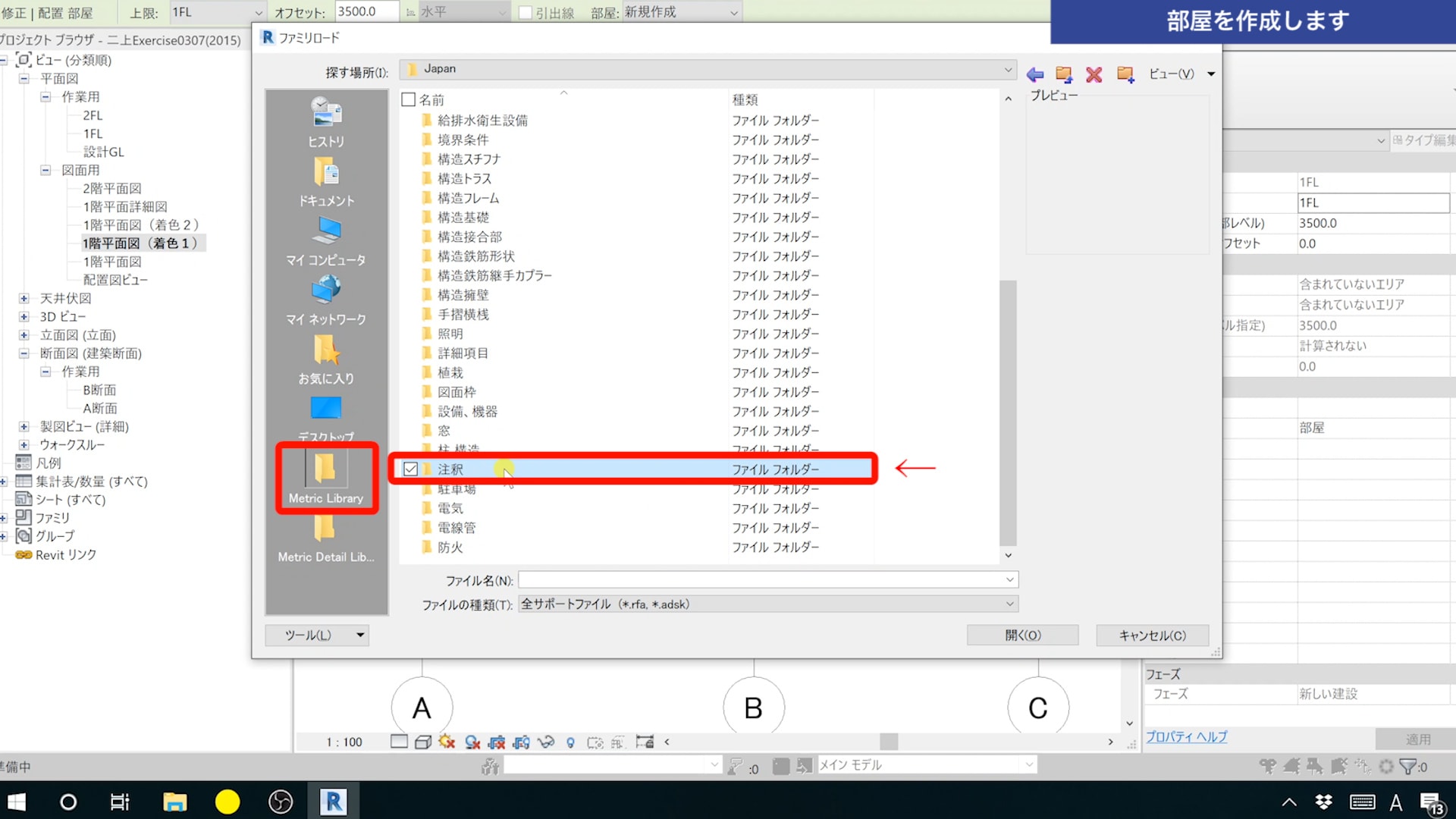The height and width of the screenshot is (819, 1456).
Task: Toggle the select-all checkbox beside 名前
Action: pyautogui.click(x=409, y=99)
